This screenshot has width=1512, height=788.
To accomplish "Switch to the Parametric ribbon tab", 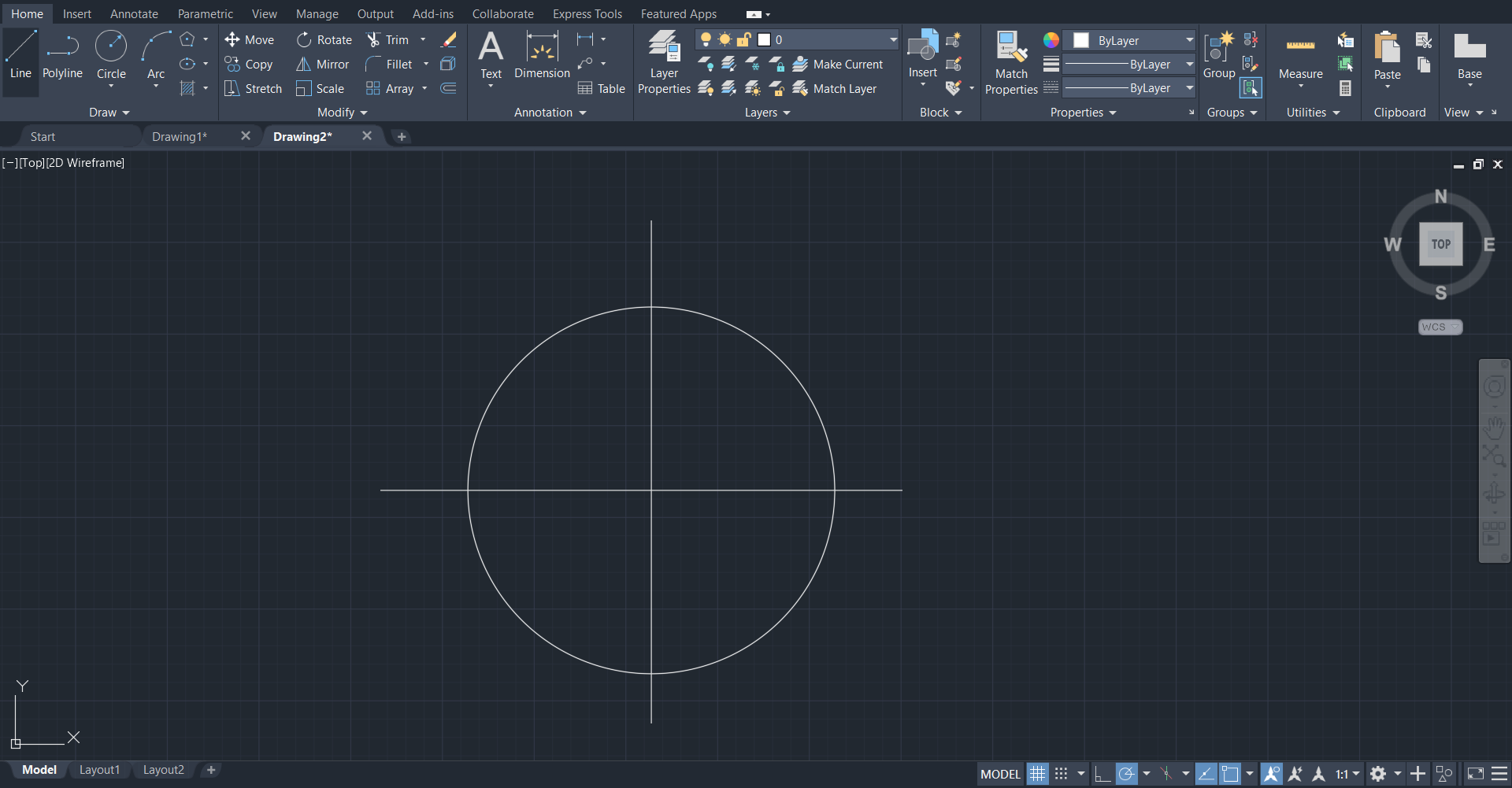I will tap(205, 13).
